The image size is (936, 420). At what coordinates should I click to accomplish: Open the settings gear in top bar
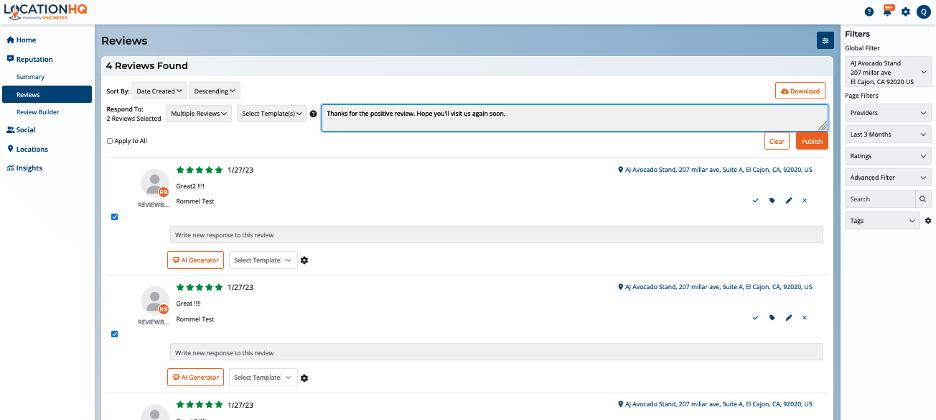906,12
